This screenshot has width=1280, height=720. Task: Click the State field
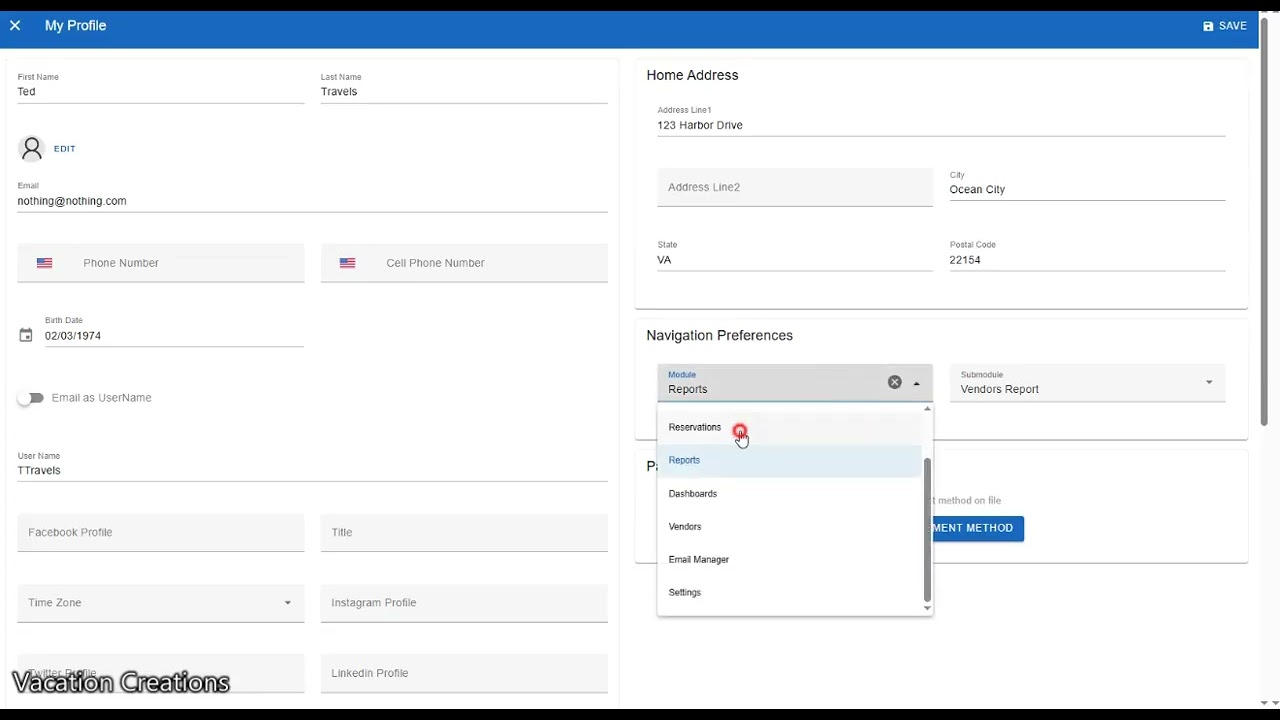[x=795, y=254]
